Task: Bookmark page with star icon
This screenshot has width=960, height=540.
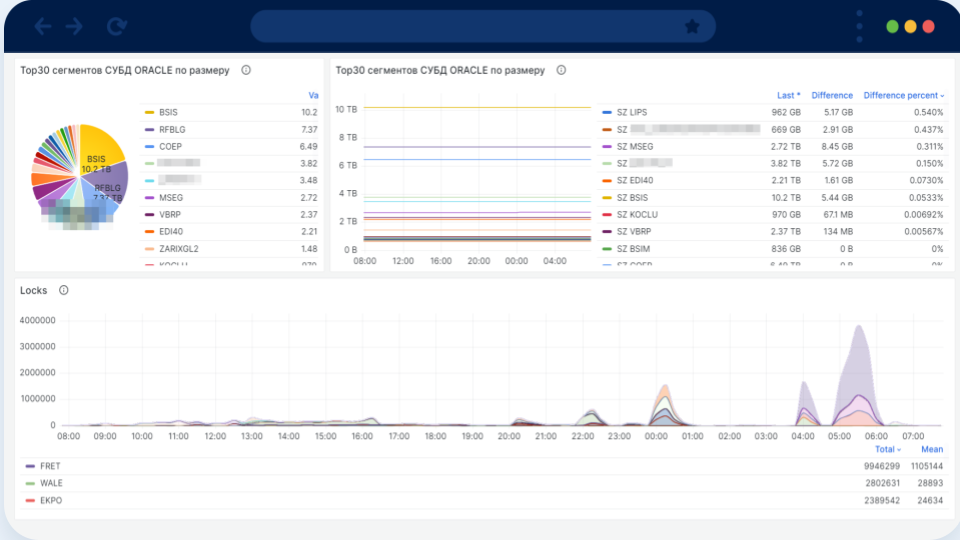Action: [x=692, y=27]
